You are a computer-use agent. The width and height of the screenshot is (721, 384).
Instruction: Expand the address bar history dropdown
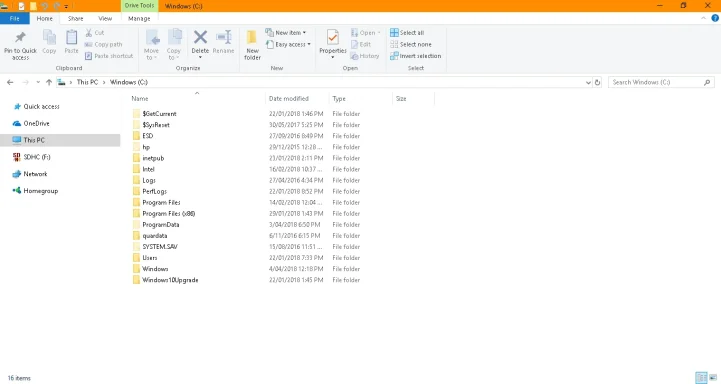pyautogui.click(x=588, y=82)
